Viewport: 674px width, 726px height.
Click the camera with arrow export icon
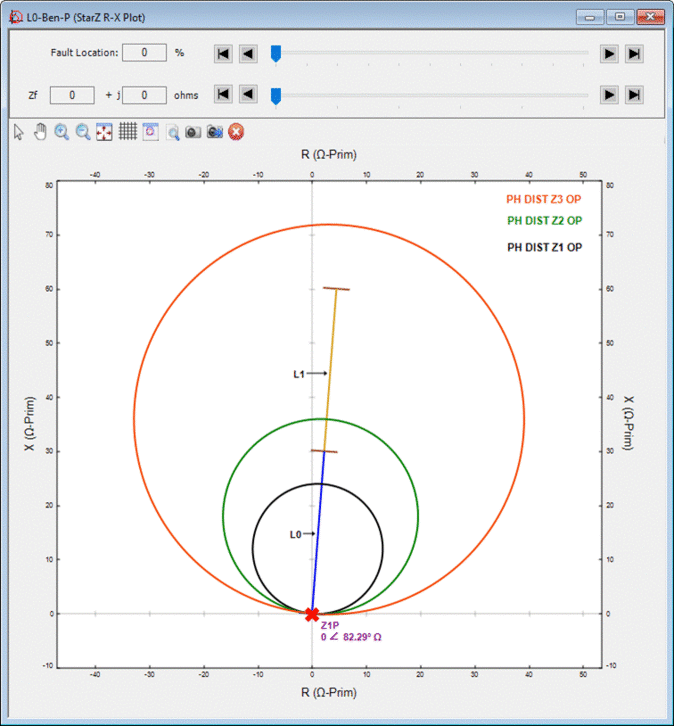pyautogui.click(x=215, y=131)
